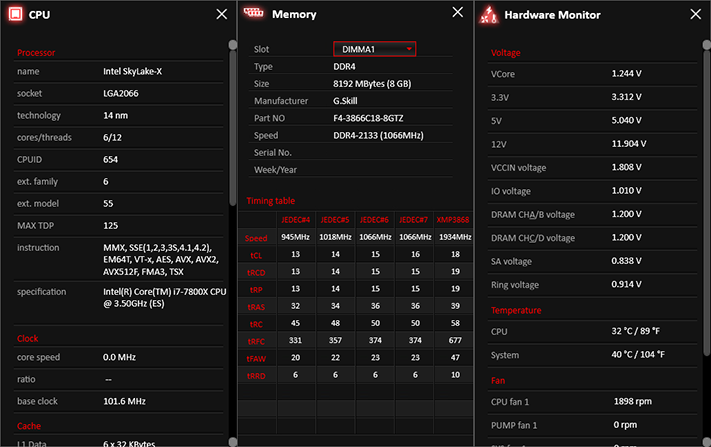Select the XMP3868 timing column header
The image size is (711, 447).
453,220
